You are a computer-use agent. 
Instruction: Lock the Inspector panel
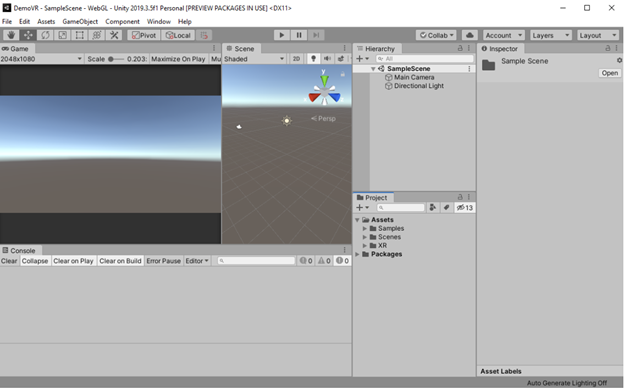pyautogui.click(x=608, y=48)
